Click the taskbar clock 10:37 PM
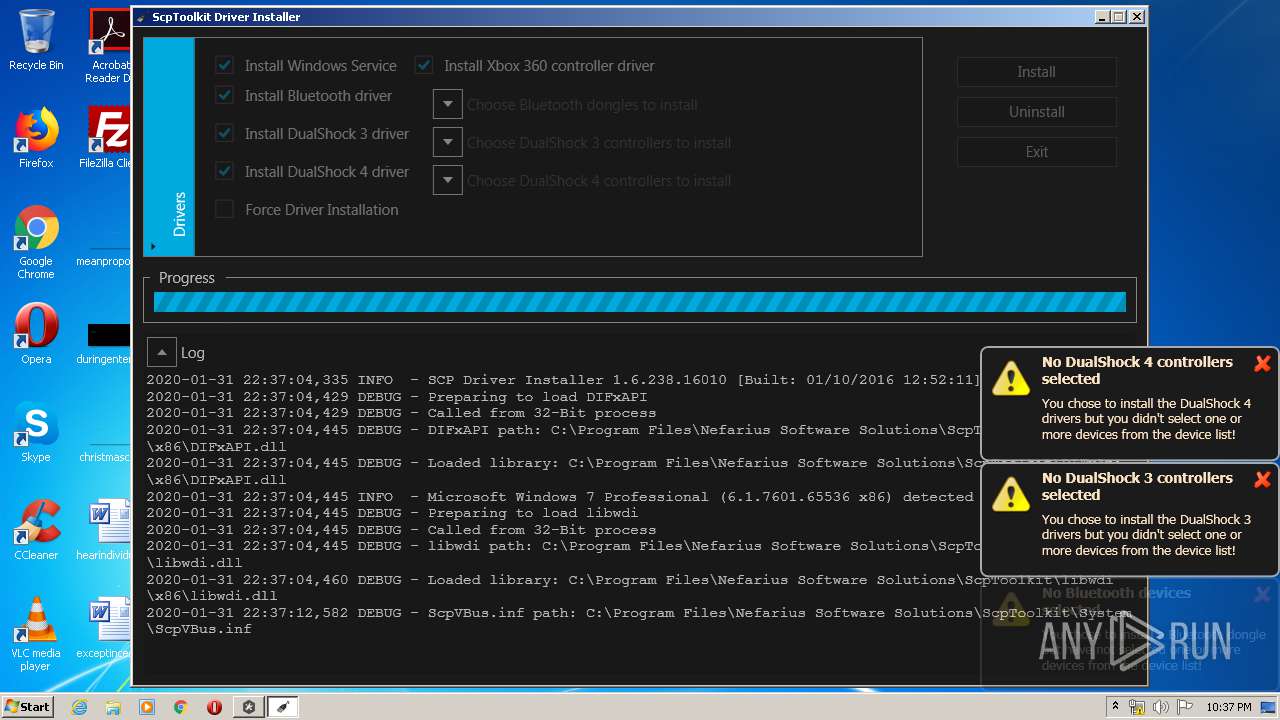This screenshot has height=720, width=1280. [1230, 707]
